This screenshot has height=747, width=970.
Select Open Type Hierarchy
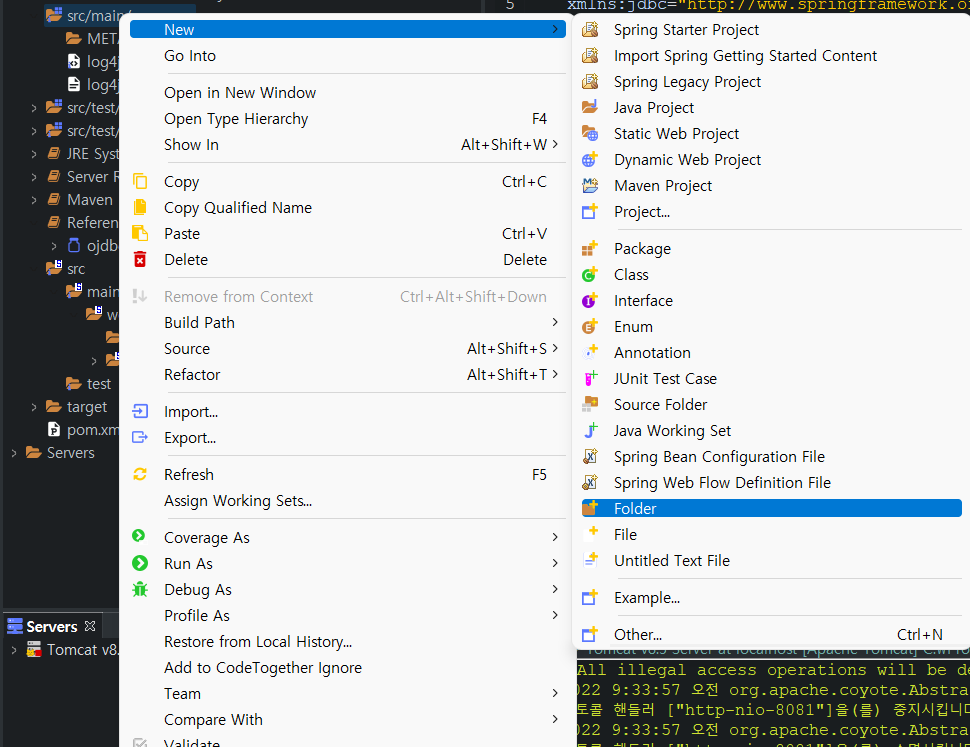coord(236,119)
